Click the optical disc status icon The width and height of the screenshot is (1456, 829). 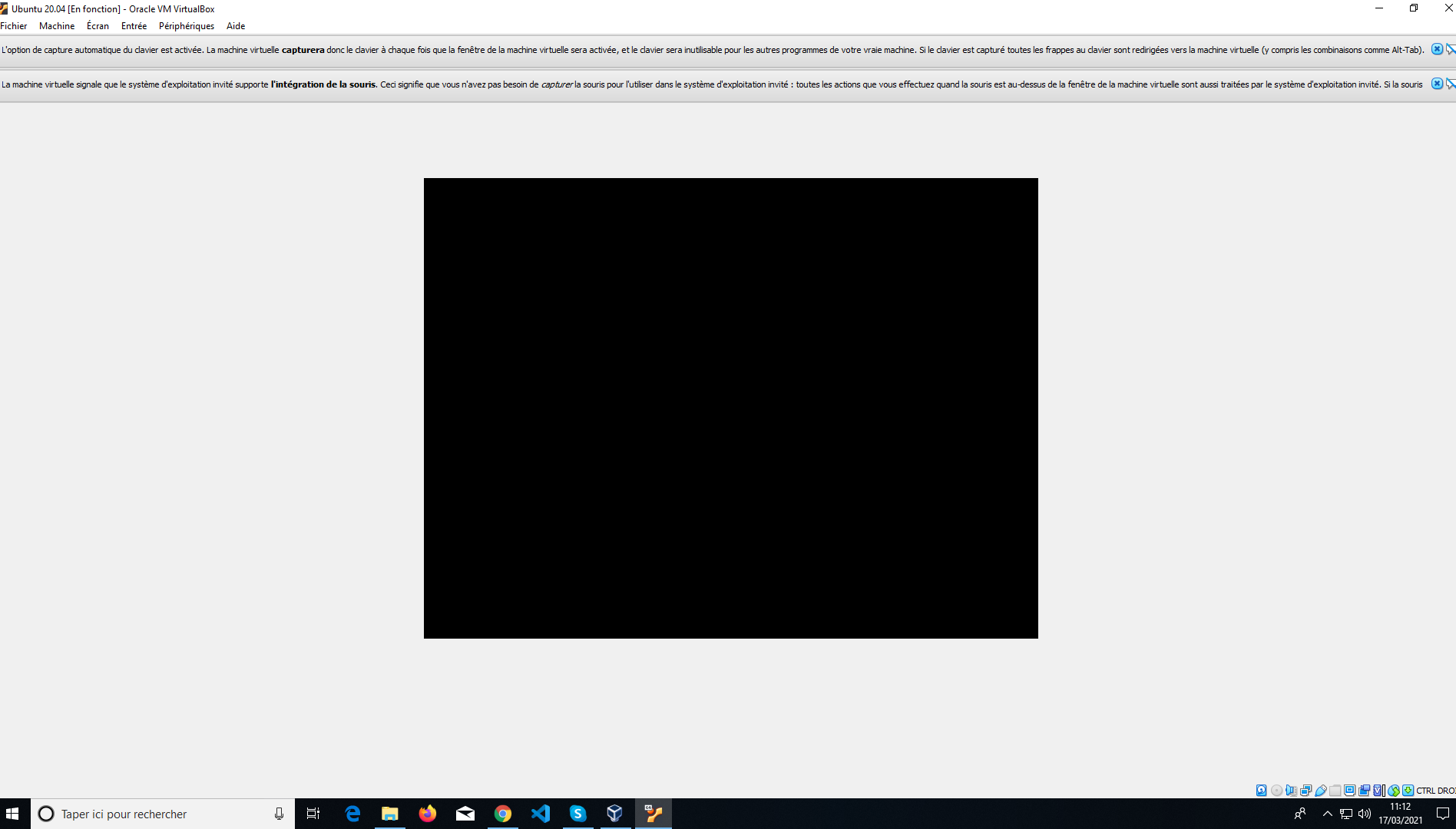(1276, 791)
